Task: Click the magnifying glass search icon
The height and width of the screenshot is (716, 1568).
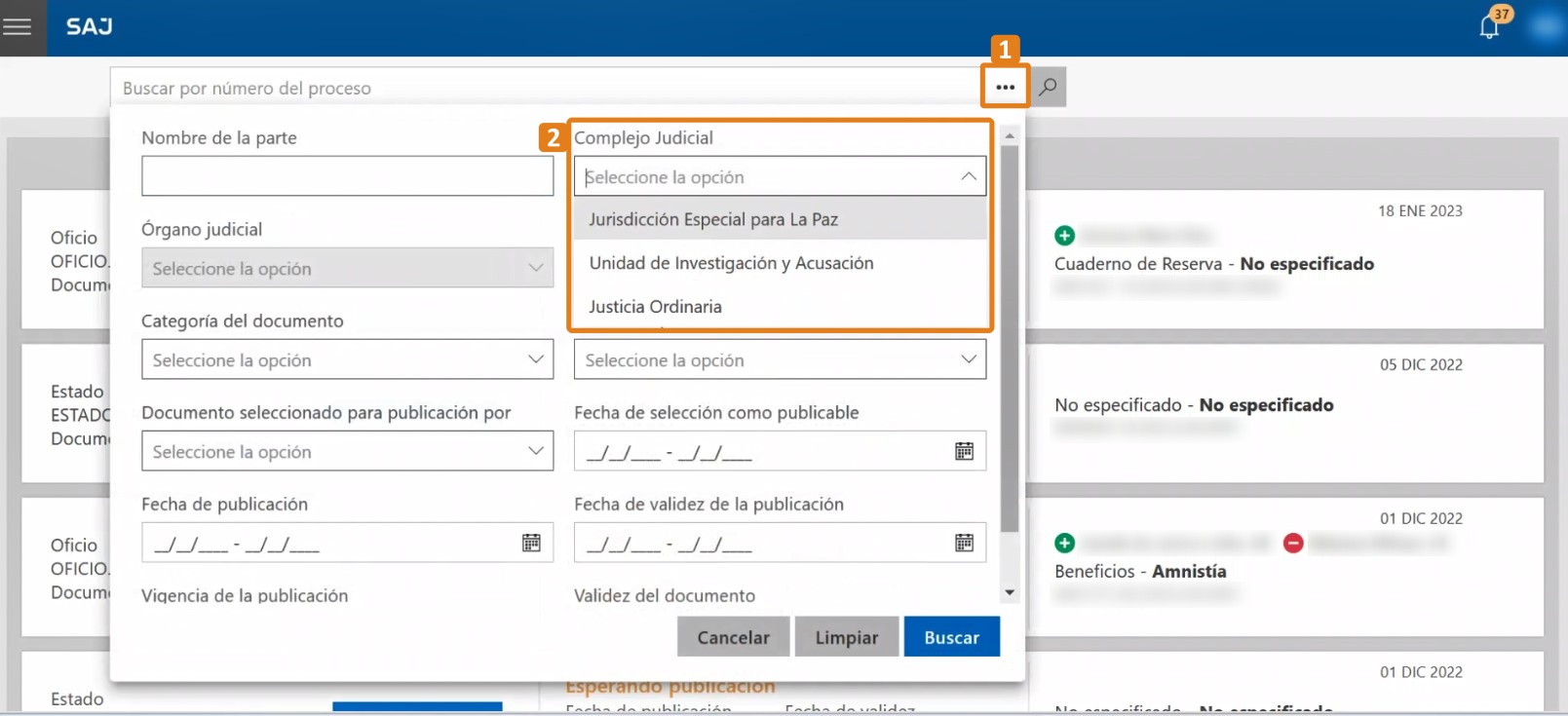Action: click(x=1048, y=87)
